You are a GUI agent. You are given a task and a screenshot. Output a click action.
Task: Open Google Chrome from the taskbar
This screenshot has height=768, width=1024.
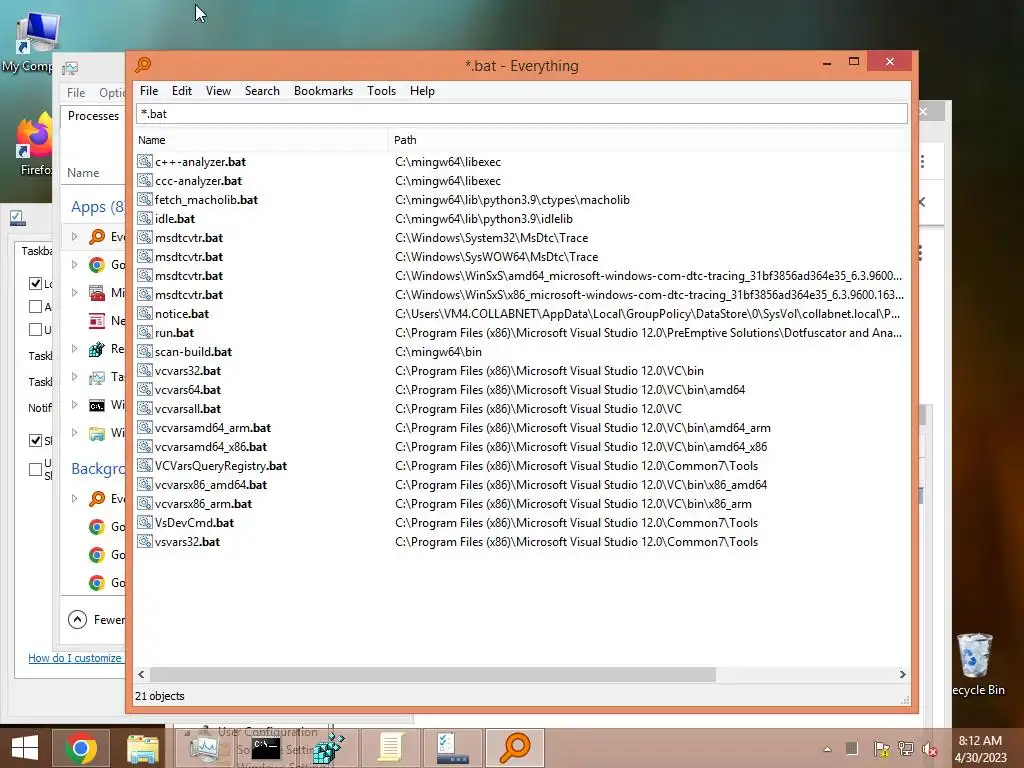81,748
